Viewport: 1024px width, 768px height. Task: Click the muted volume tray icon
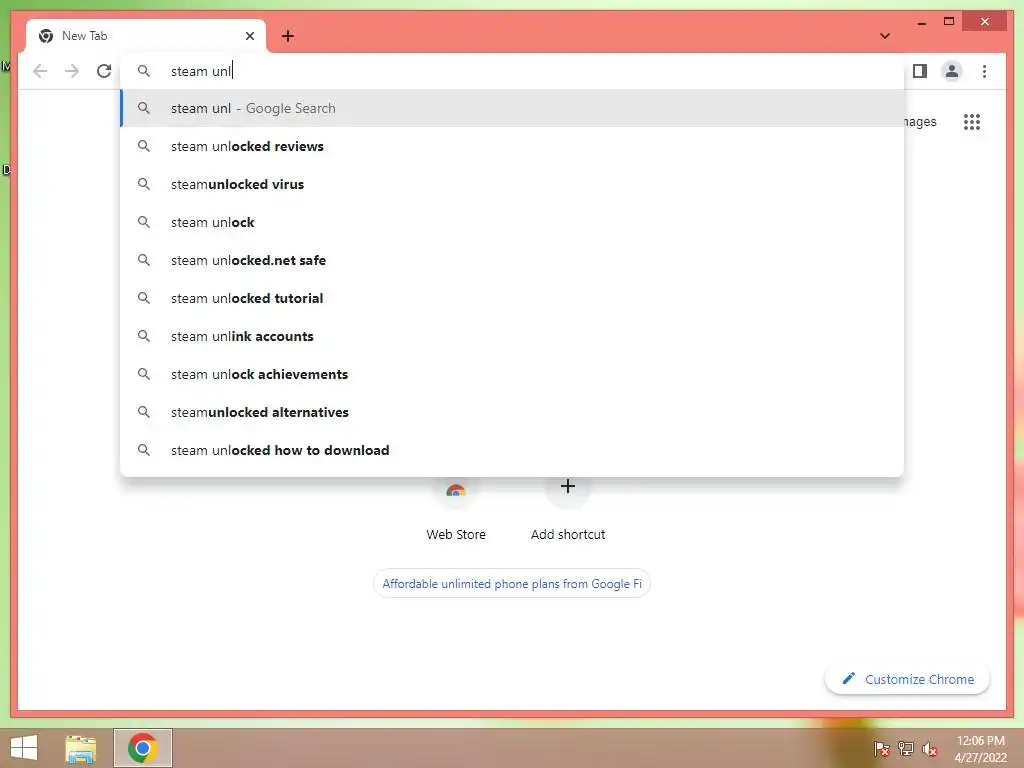(x=930, y=748)
